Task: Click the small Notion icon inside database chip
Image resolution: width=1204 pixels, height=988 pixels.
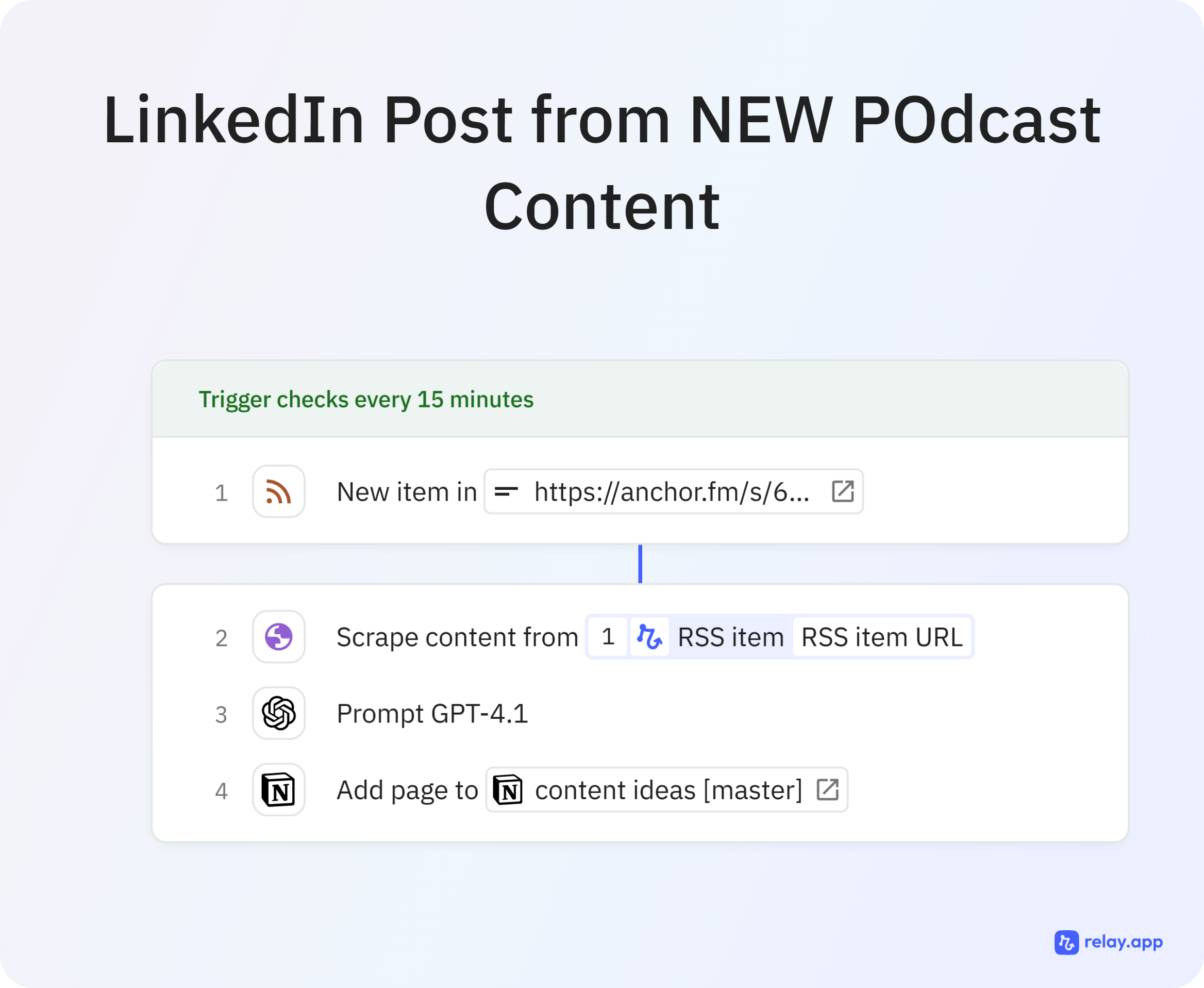Action: point(508,789)
